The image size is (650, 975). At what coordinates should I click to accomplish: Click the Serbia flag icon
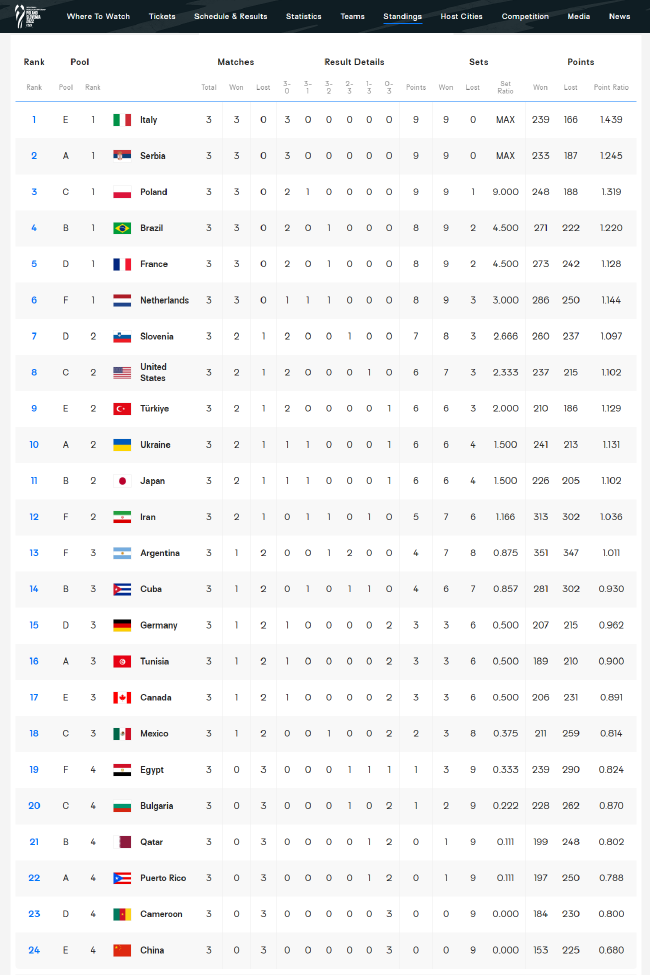[x=122, y=156]
